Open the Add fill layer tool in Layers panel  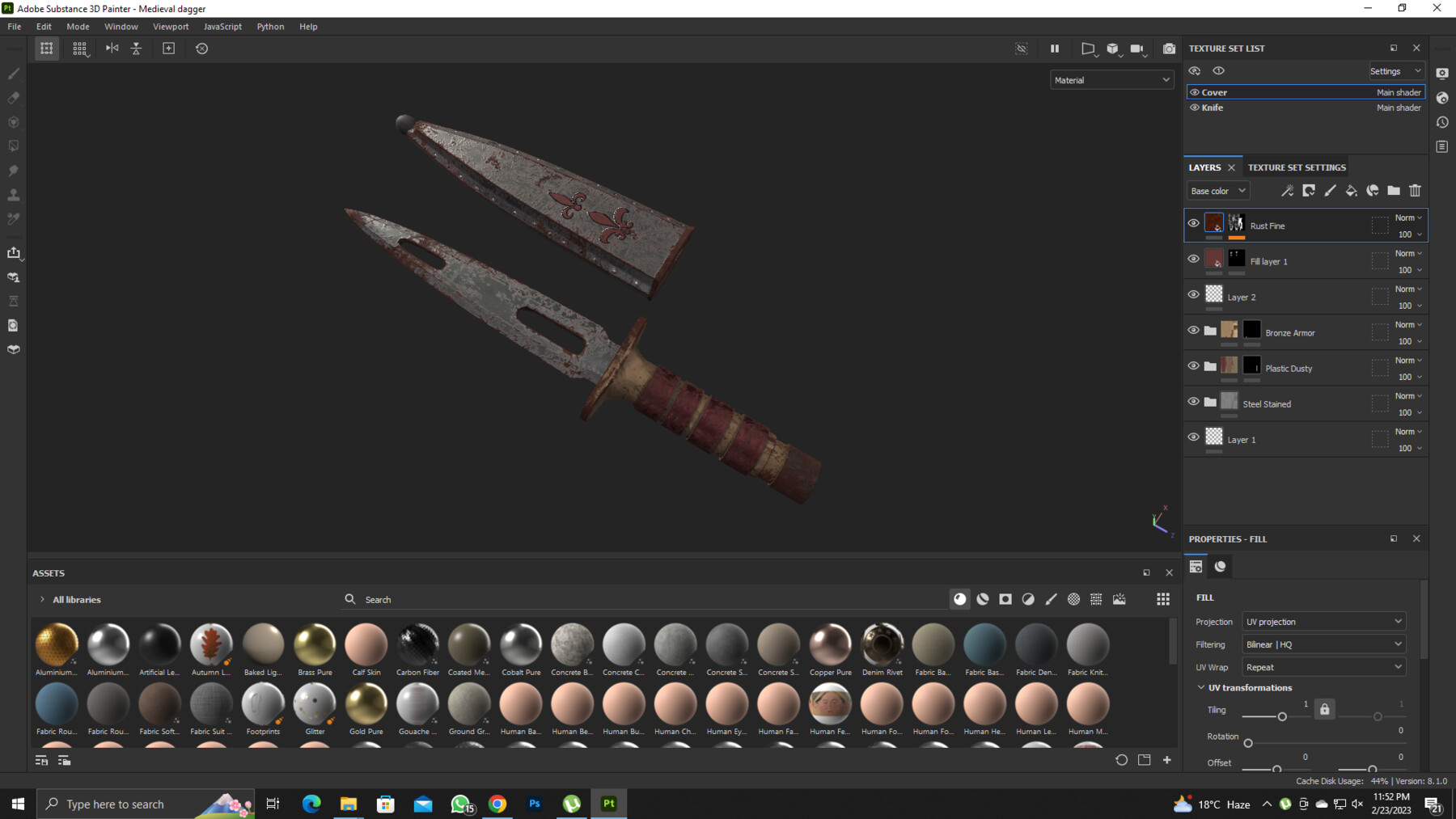[1351, 191]
